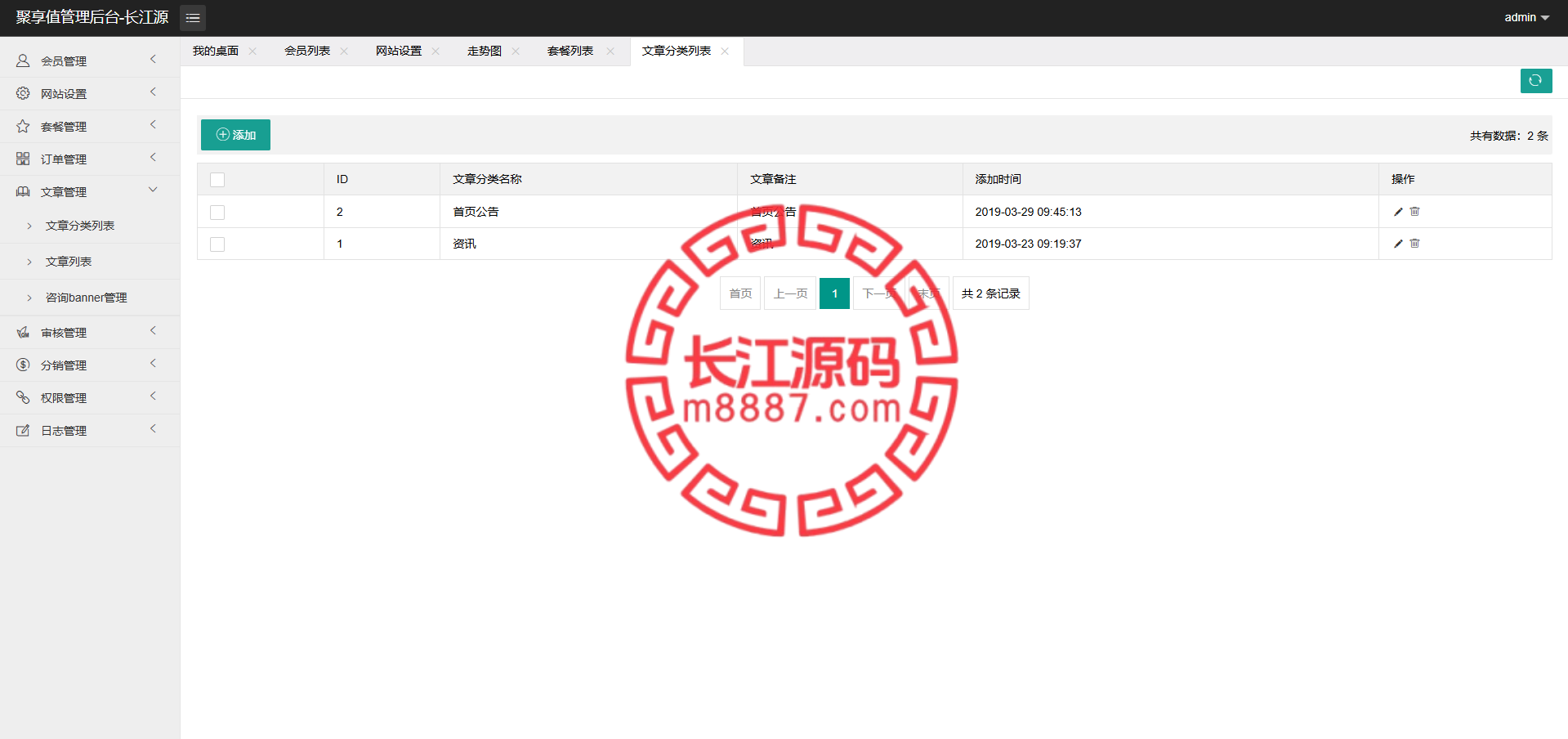The image size is (1568, 739).
Task: Check the box for ID 1 row
Action: point(217,244)
